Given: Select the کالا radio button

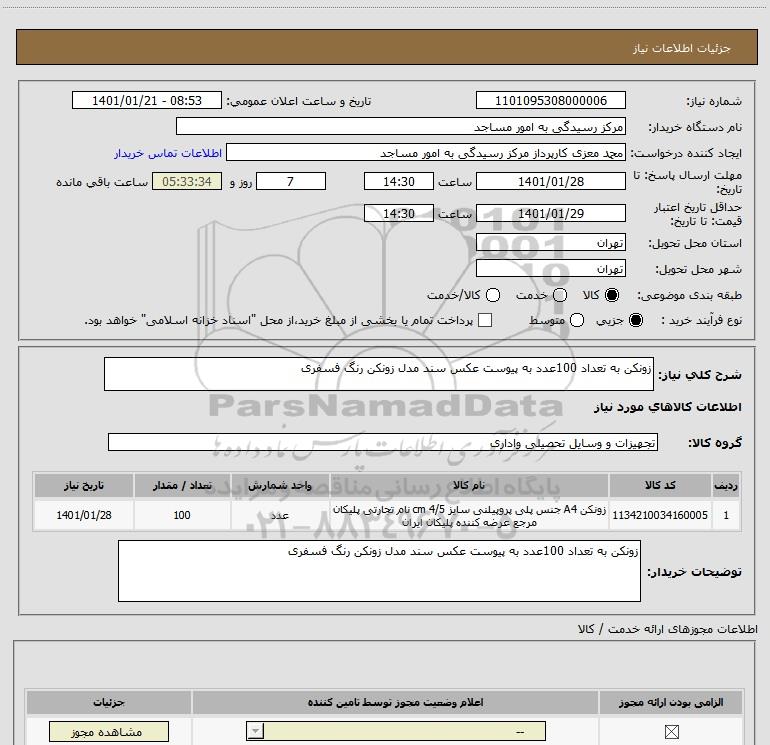Looking at the screenshot, I should (612, 295).
